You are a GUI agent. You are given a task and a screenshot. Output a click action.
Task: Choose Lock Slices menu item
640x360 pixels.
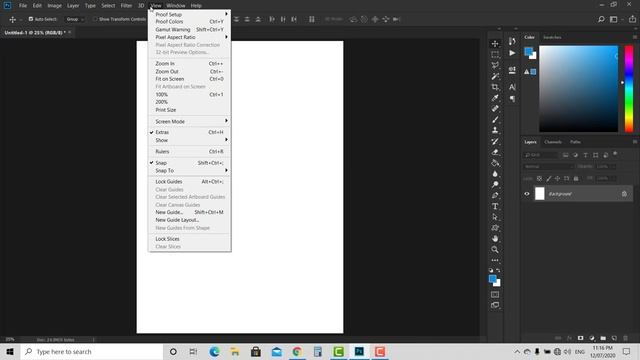point(189,239)
